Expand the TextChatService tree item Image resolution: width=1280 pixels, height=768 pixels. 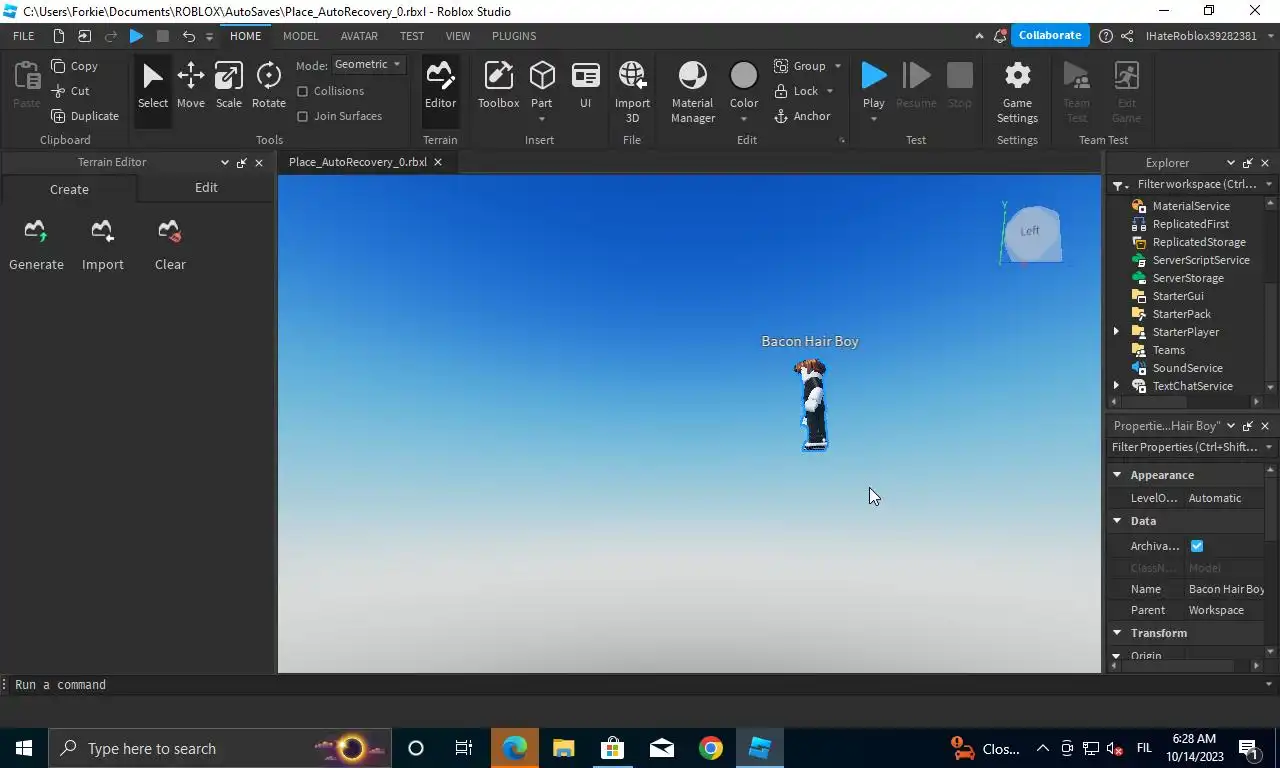[x=1116, y=386]
